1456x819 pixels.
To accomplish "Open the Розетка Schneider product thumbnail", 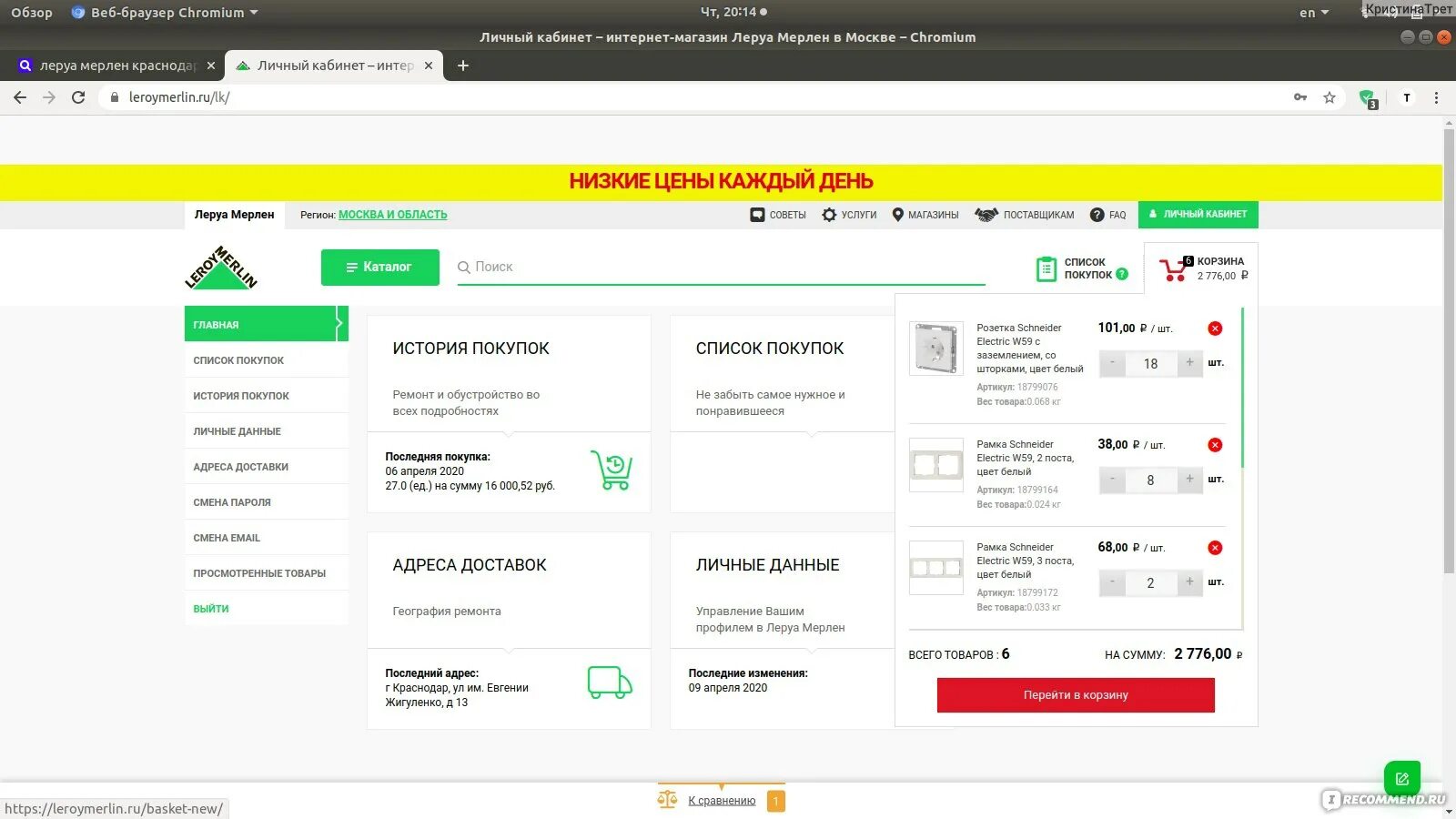I will point(936,349).
